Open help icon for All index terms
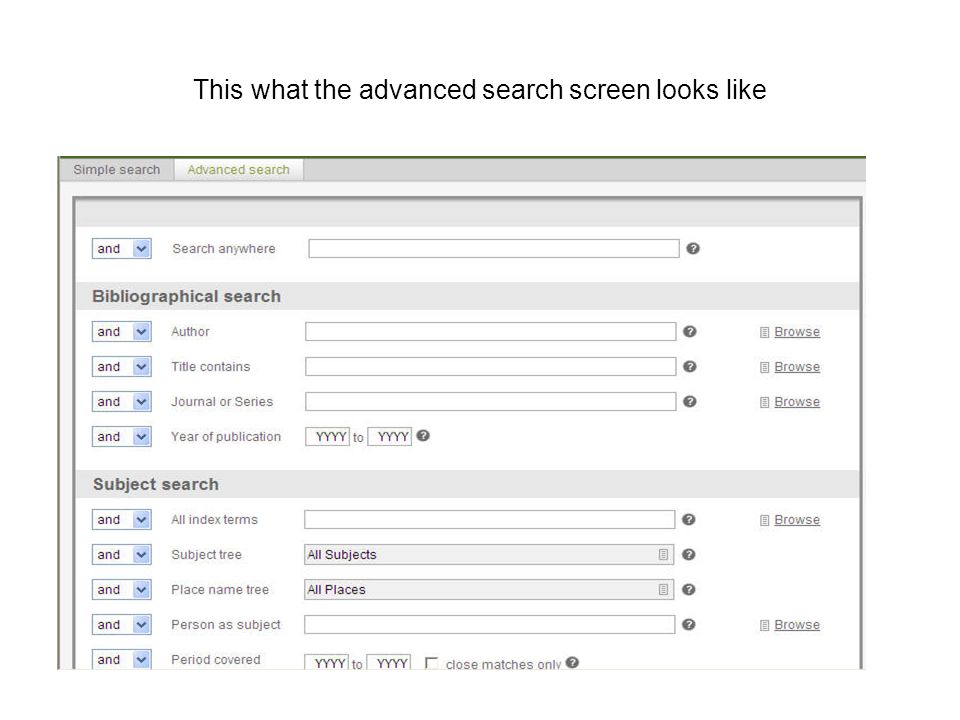 pyautogui.click(x=688, y=519)
